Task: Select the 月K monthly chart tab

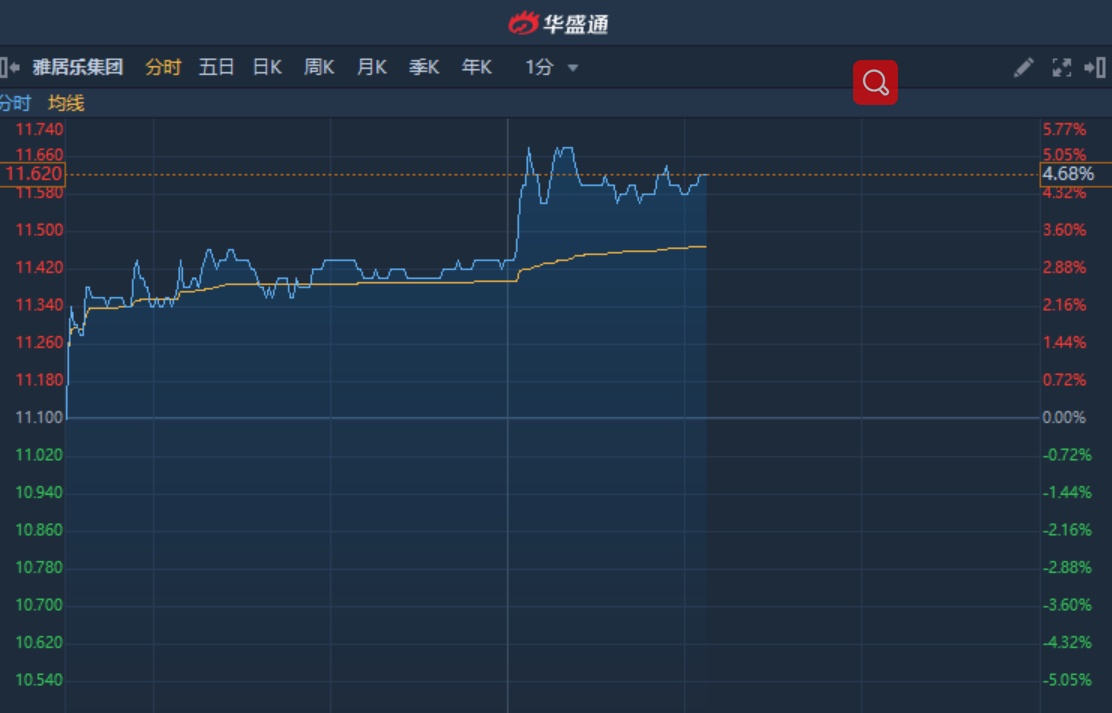Action: click(371, 67)
